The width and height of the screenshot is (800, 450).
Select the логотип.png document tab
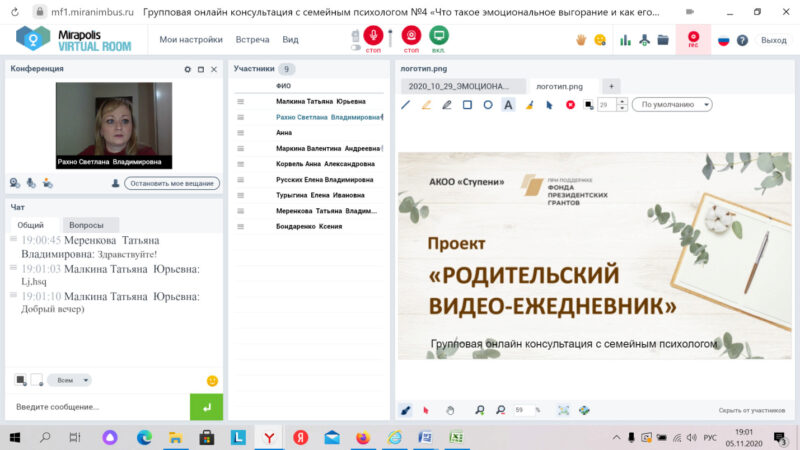click(560, 86)
